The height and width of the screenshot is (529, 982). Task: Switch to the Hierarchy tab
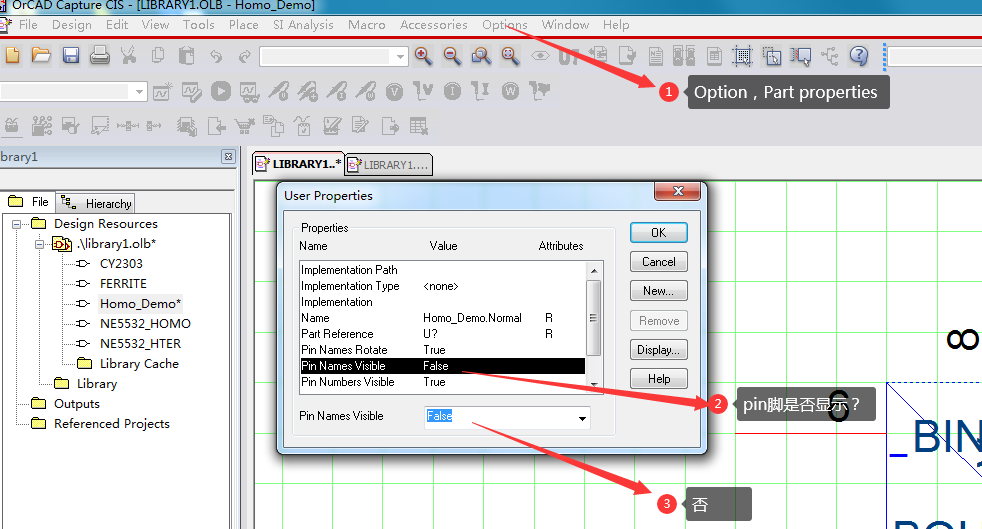tap(96, 203)
